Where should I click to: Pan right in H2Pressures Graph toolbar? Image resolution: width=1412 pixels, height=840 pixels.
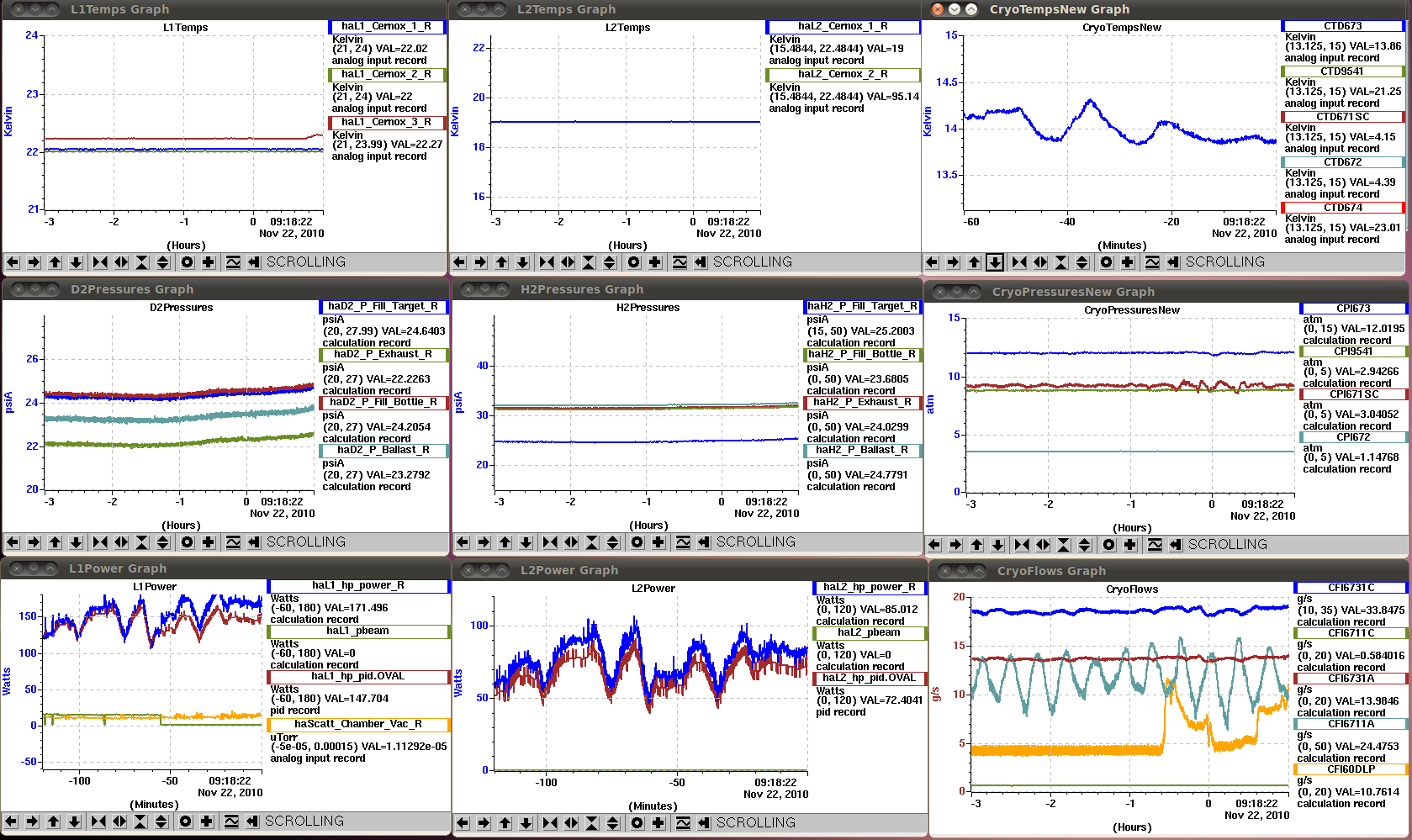pyautogui.click(x=484, y=542)
